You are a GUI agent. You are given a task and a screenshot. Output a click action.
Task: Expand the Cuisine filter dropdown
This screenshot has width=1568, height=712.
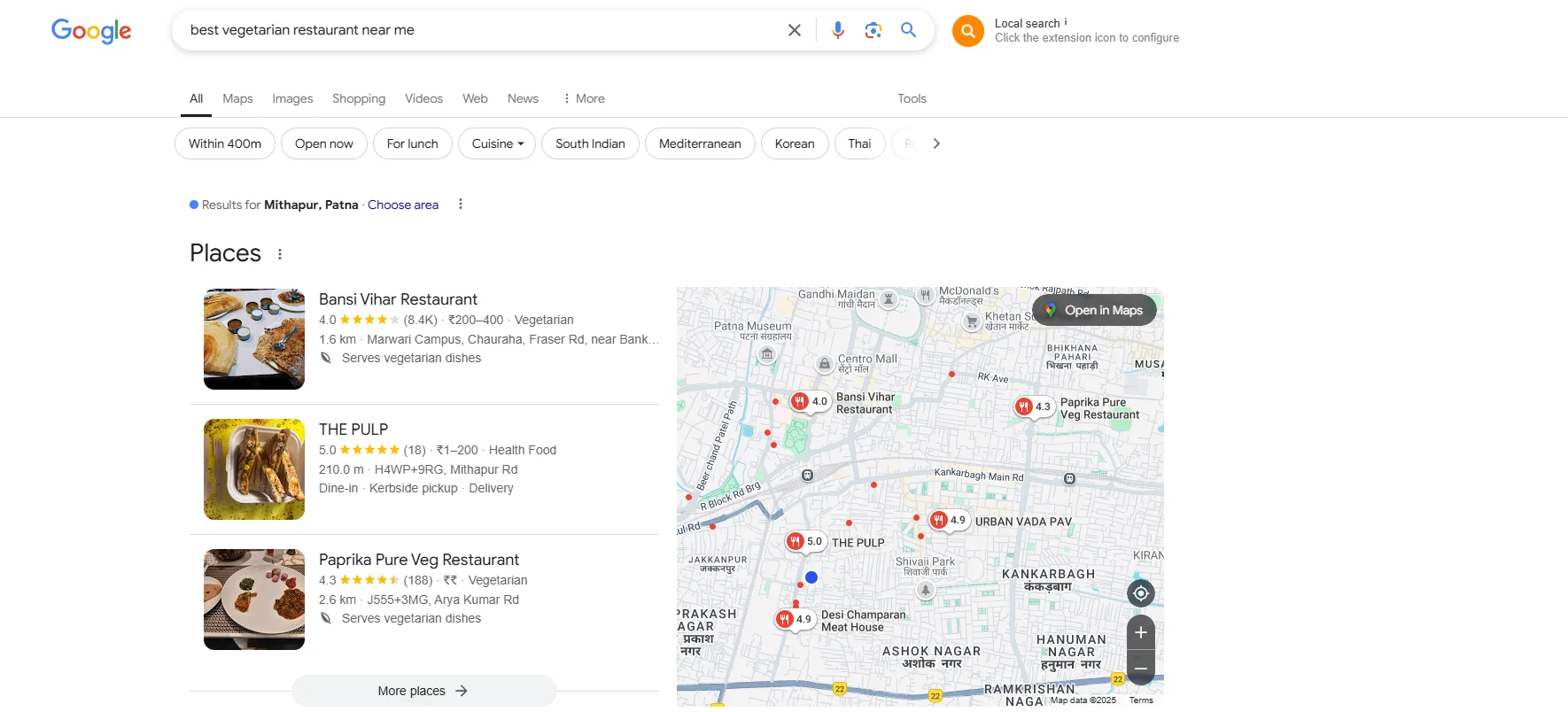point(497,143)
